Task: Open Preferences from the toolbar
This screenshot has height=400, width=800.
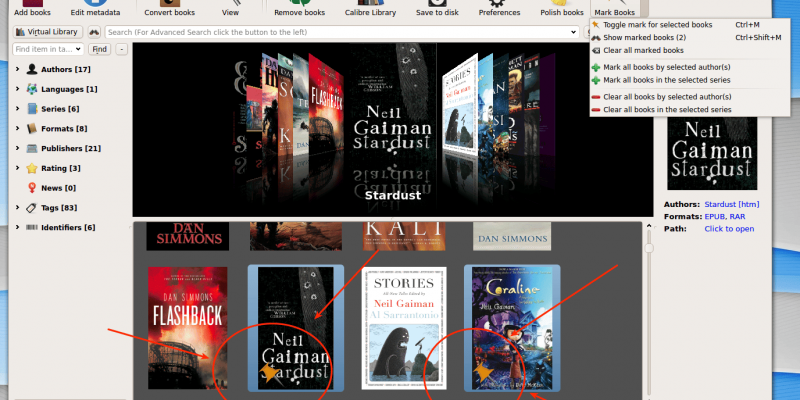Action: 499,8
